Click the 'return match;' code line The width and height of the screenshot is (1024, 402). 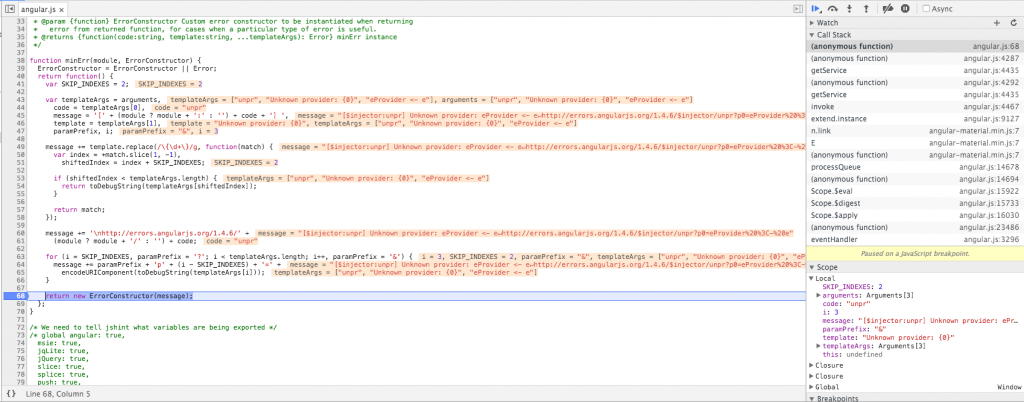pos(79,209)
